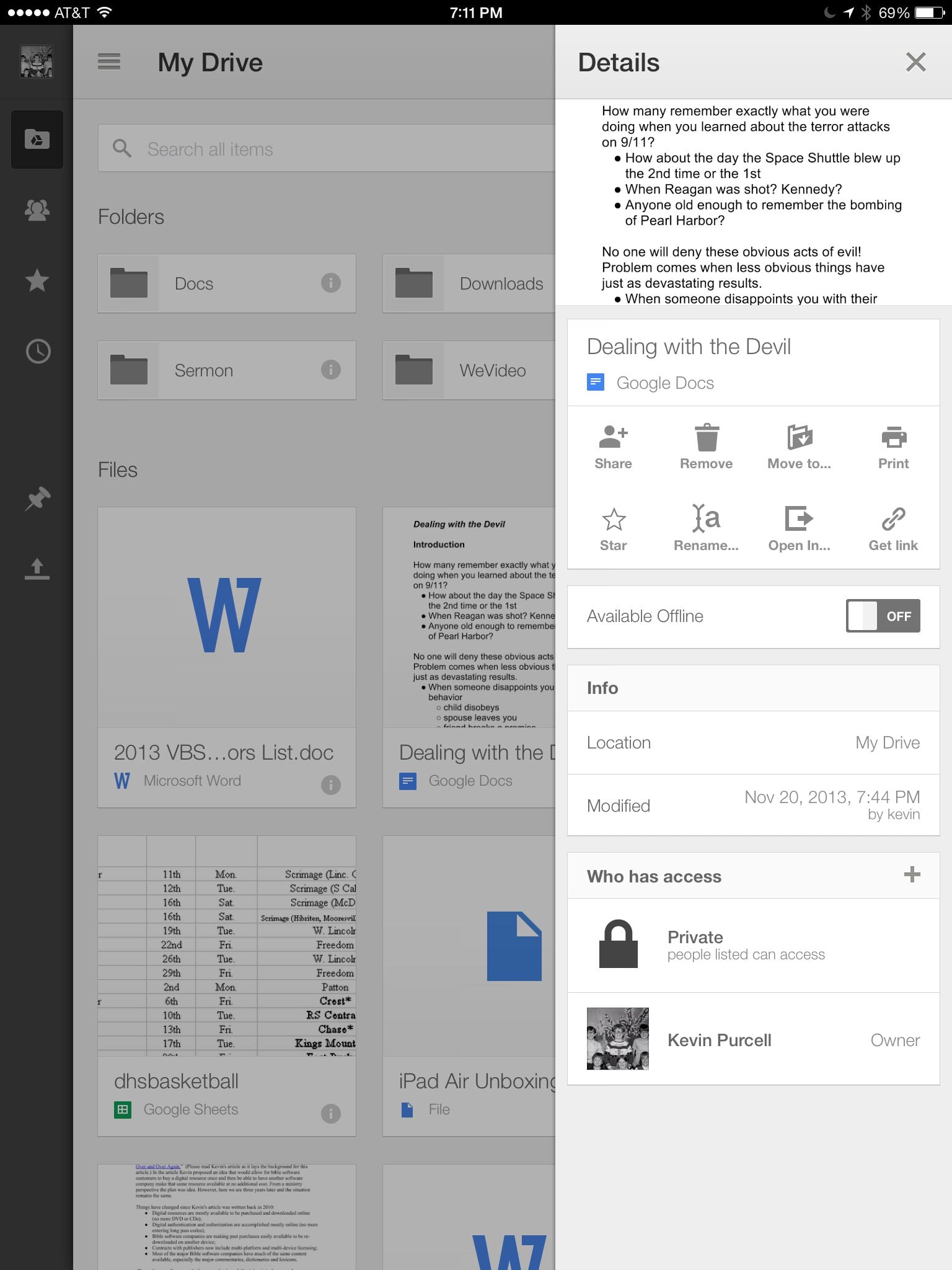Share the Dealing with the Devil document
Viewport: 952px width, 1270px height.
pos(614,448)
